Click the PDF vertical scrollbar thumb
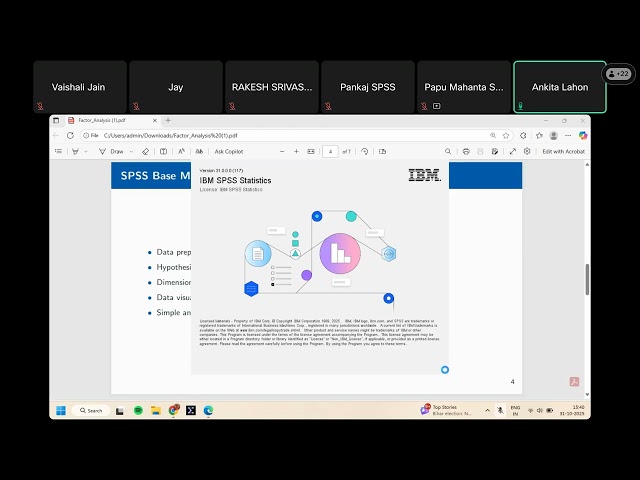This screenshot has height=480, width=640. coord(587,279)
